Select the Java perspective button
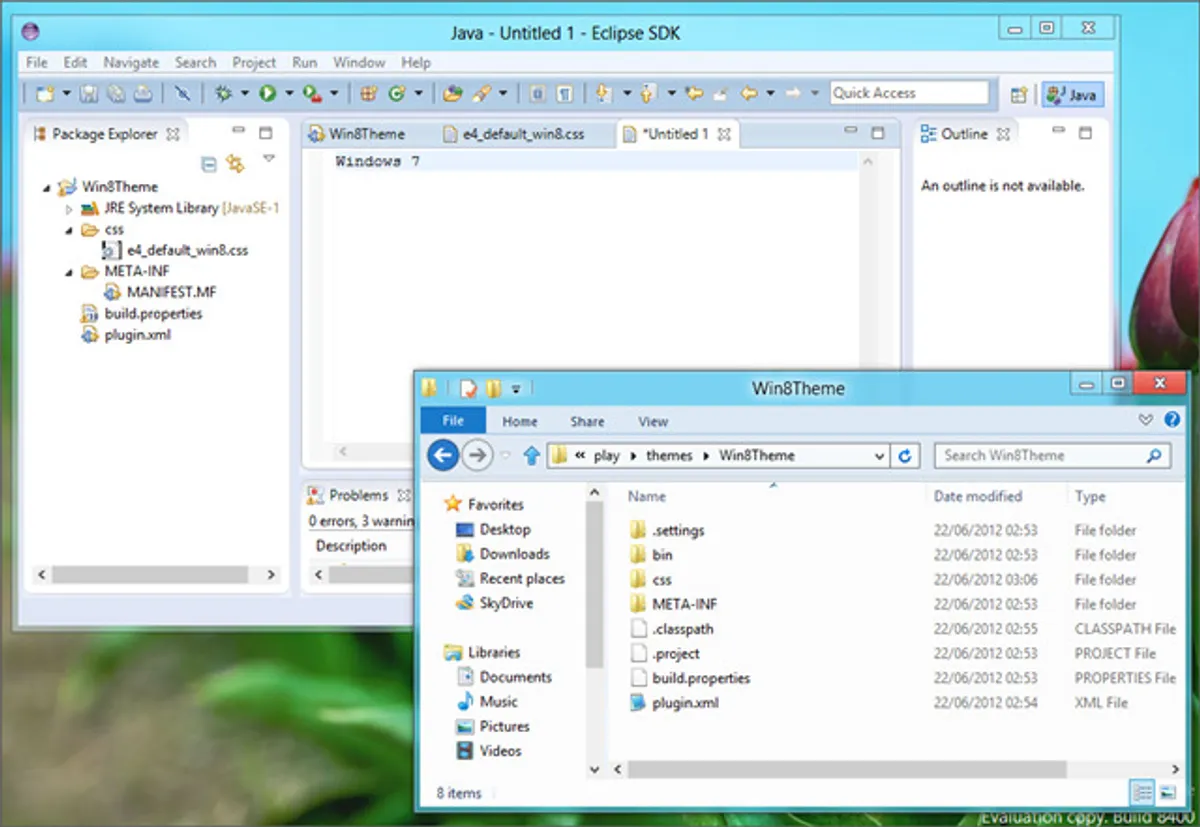The width and height of the screenshot is (1200, 827). tap(1072, 95)
